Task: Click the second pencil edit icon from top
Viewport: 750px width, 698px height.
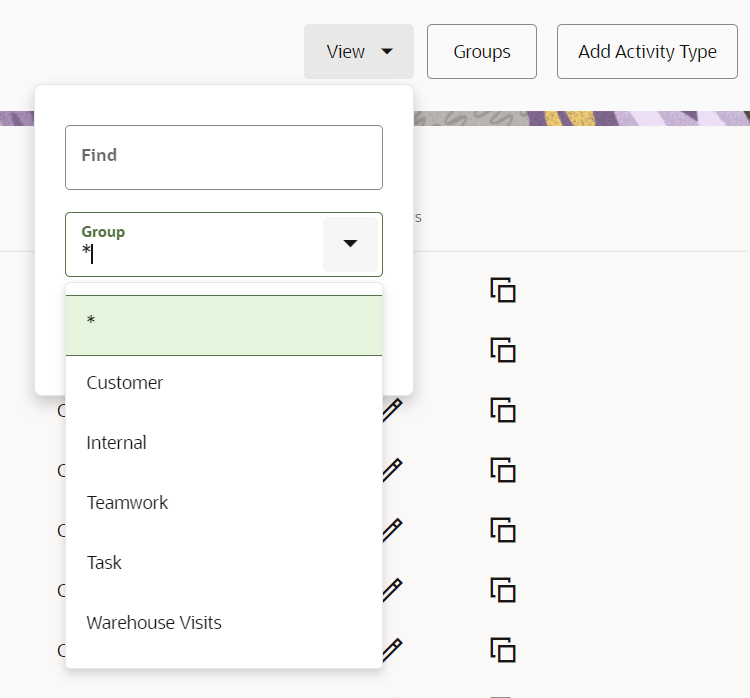Action: 392,469
